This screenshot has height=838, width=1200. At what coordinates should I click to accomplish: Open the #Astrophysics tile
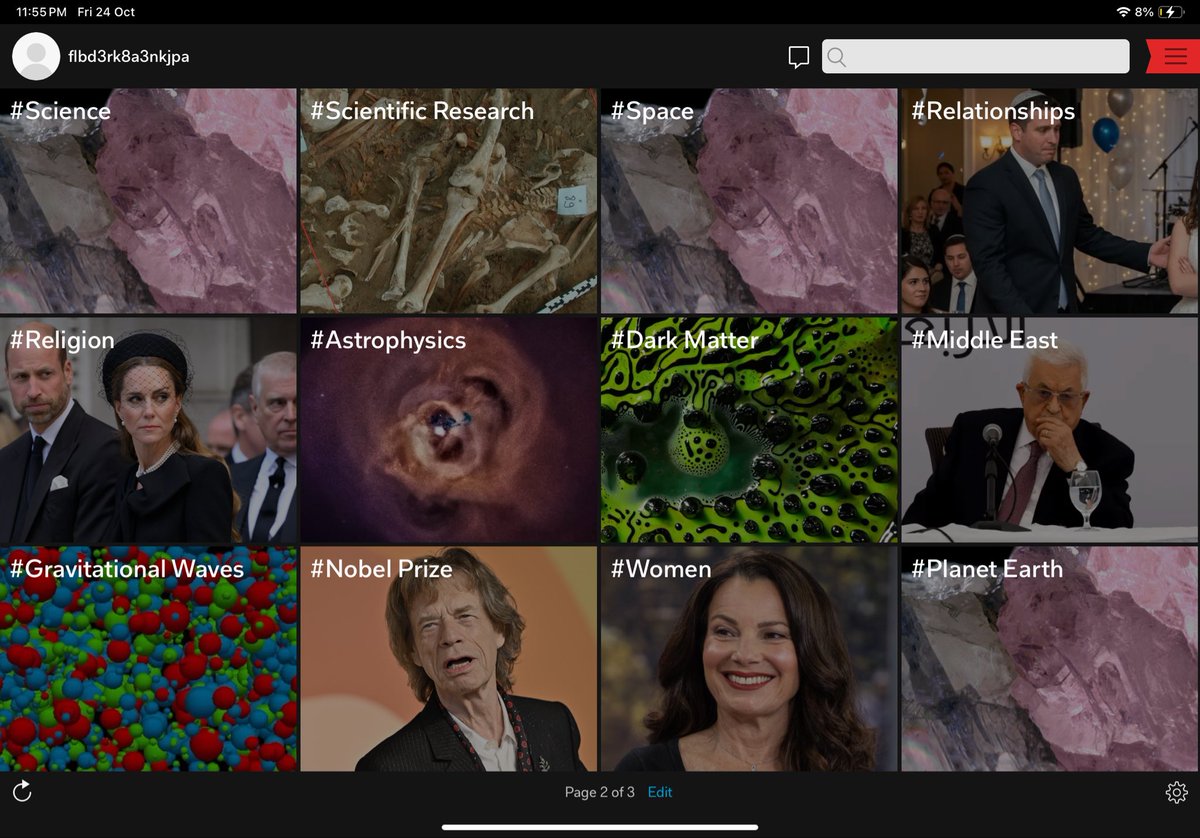pos(449,430)
